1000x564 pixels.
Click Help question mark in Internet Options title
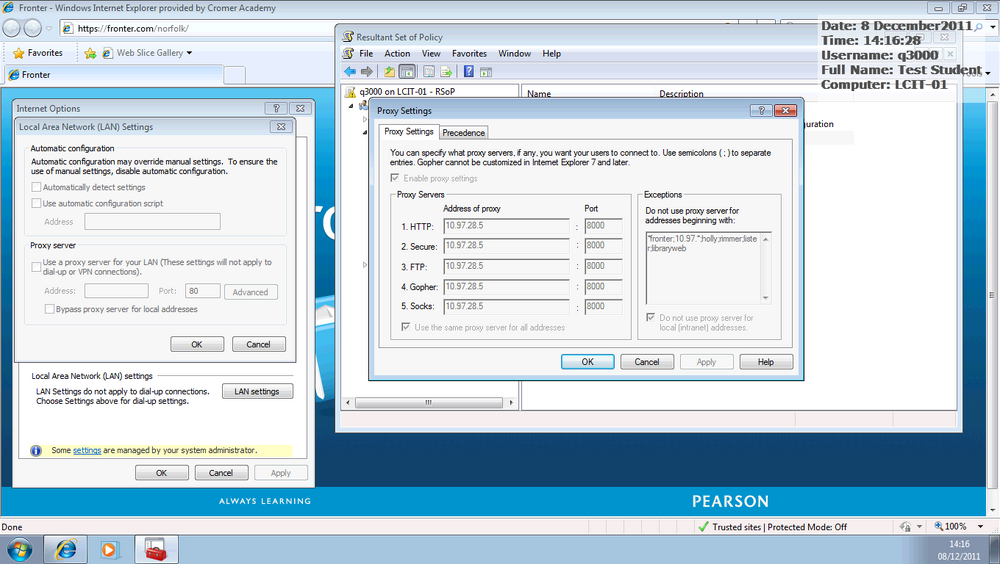[276, 108]
